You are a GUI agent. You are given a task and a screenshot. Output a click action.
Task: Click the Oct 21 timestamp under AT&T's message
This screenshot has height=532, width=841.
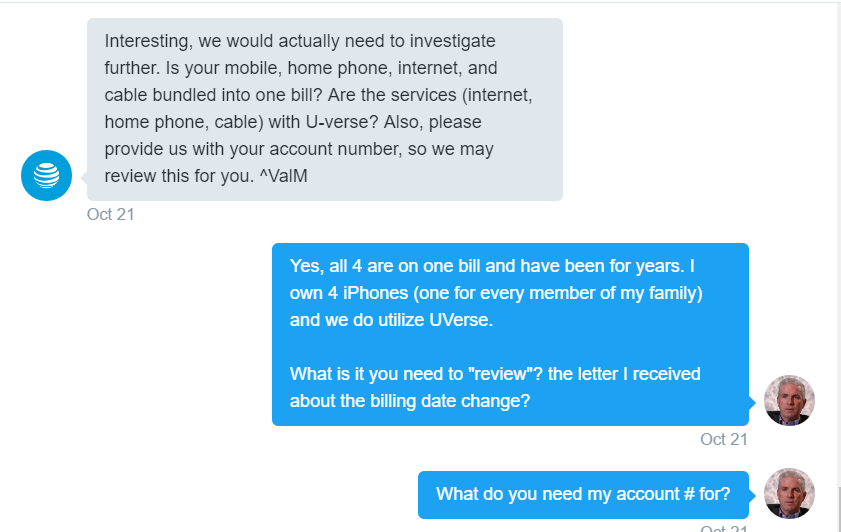coord(110,214)
